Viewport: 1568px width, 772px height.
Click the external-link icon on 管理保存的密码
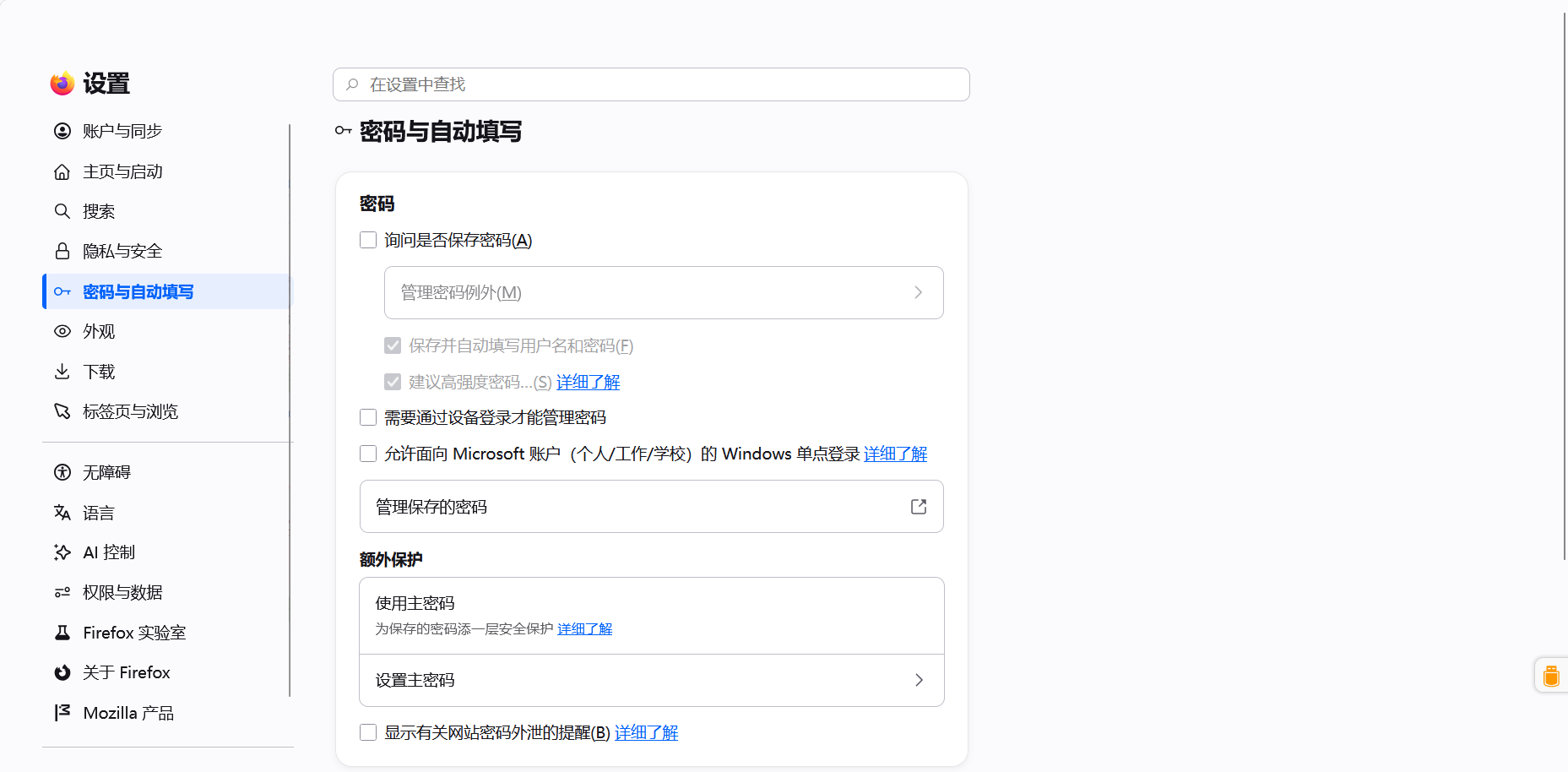click(x=919, y=507)
